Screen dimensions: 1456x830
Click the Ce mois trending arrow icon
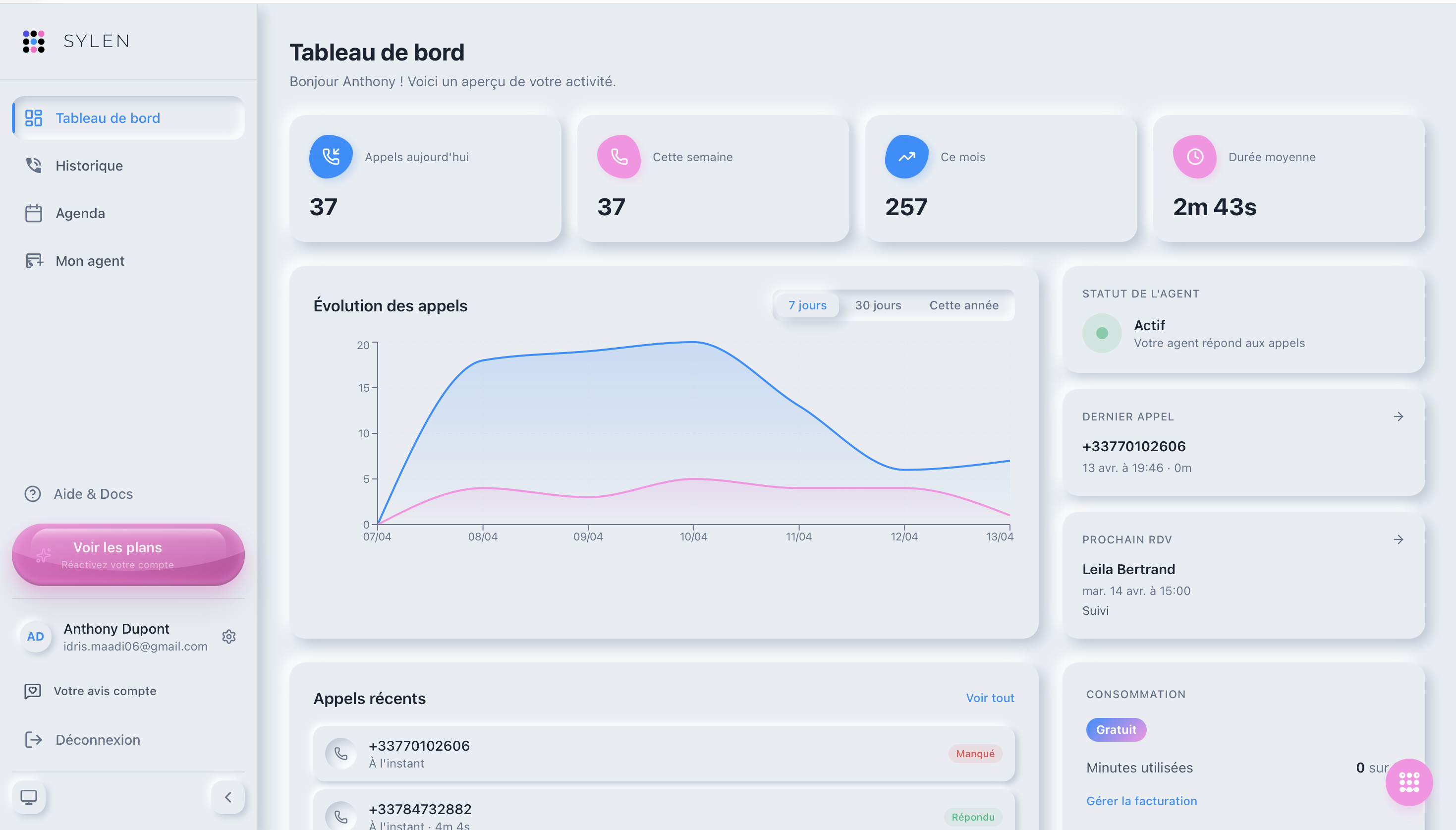tap(906, 157)
